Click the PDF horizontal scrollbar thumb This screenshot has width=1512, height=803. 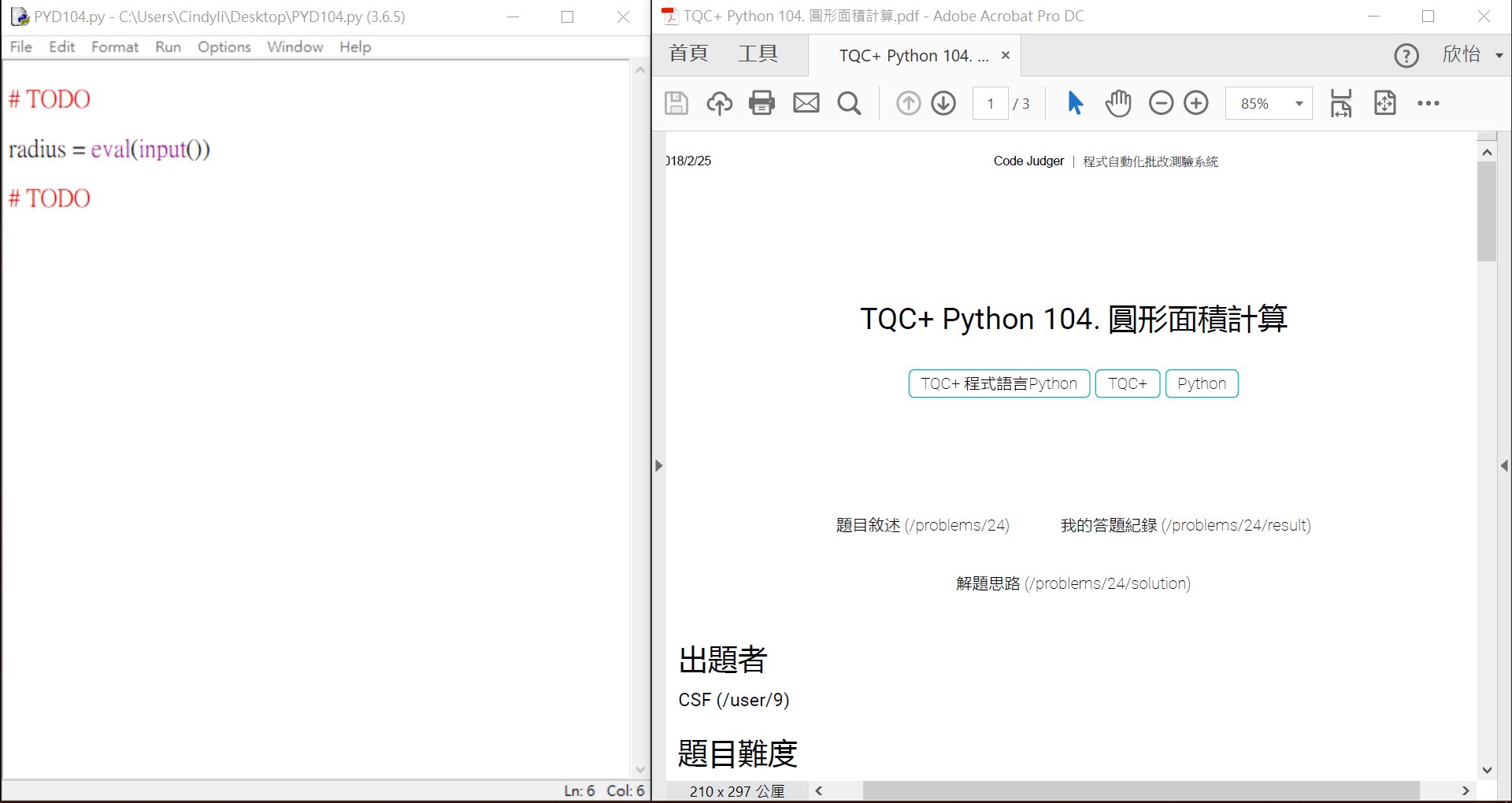pos(1141,790)
